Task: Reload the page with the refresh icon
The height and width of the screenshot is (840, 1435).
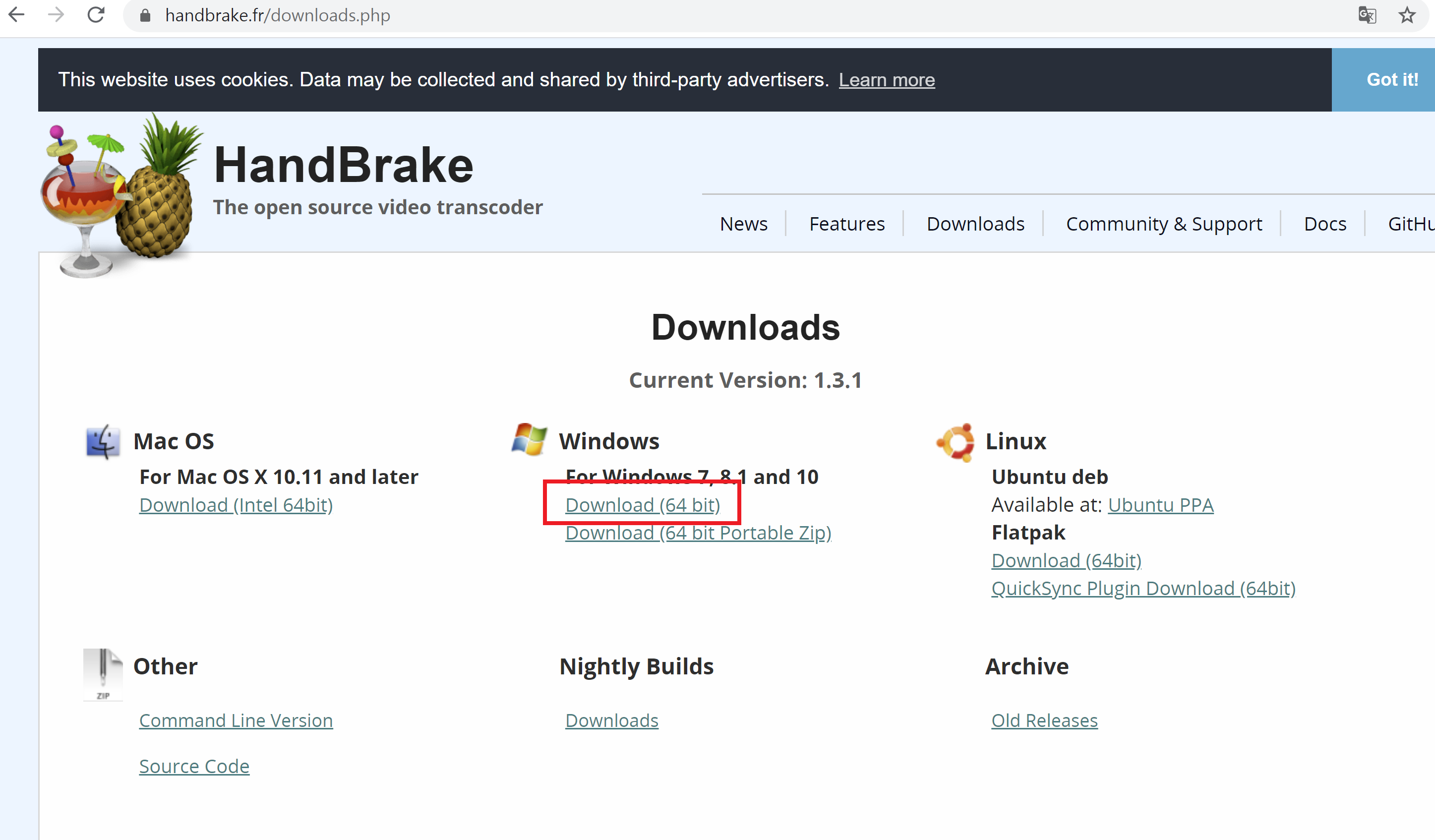Action: click(96, 15)
